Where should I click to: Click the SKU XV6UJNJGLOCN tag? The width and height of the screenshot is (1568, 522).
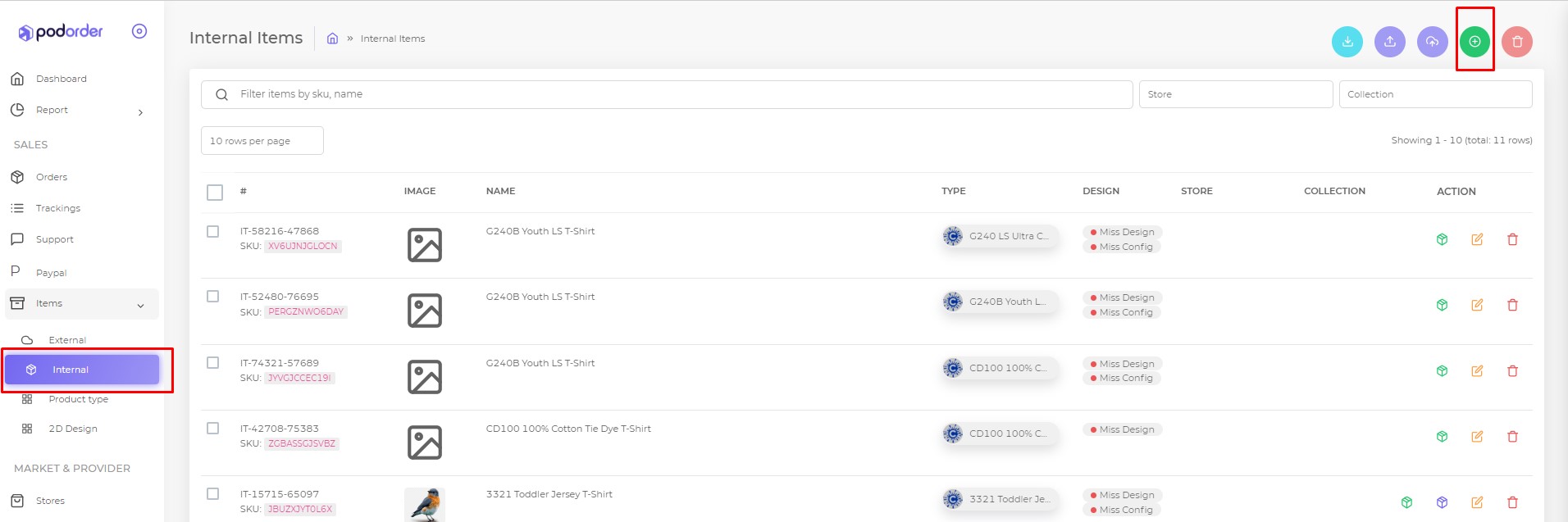303,246
